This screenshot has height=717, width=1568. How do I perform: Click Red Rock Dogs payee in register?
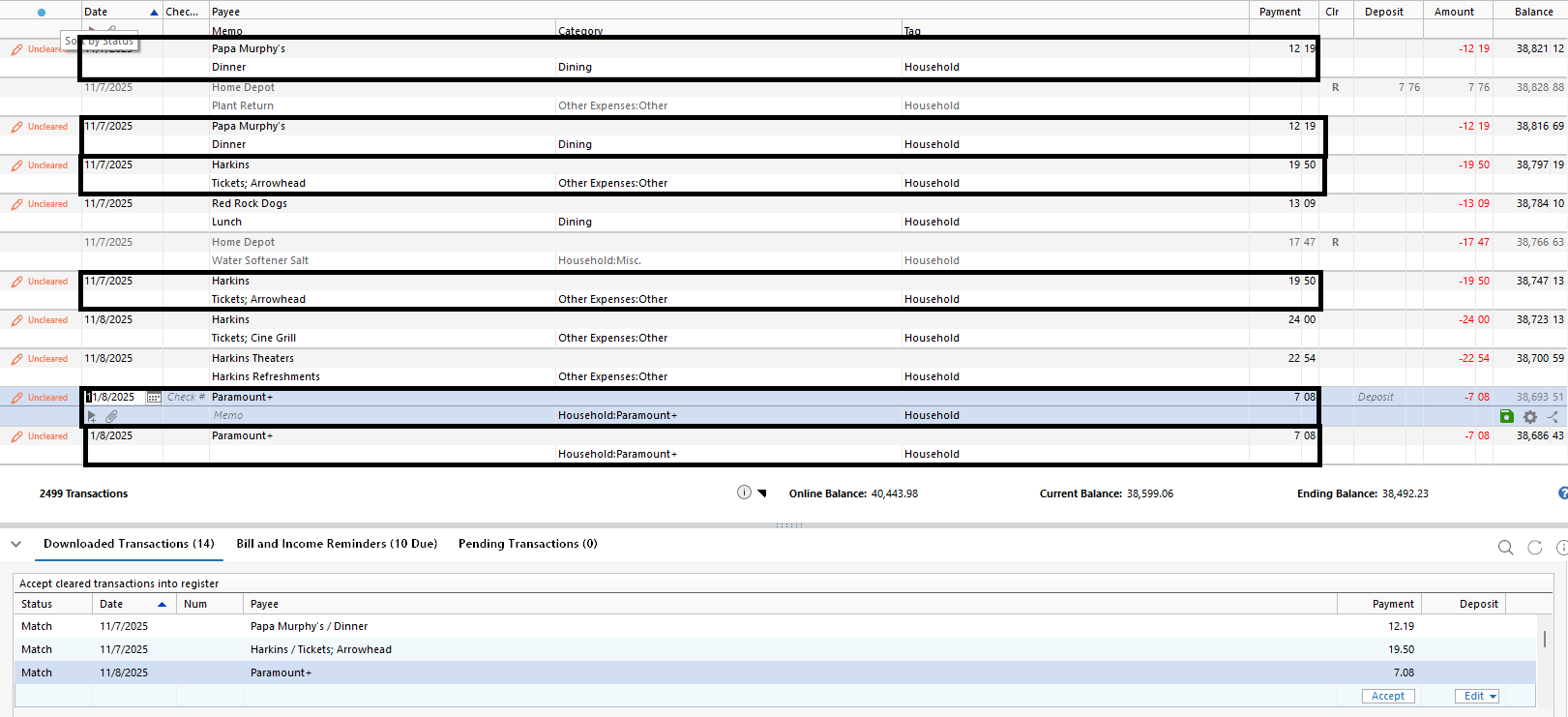click(x=250, y=203)
